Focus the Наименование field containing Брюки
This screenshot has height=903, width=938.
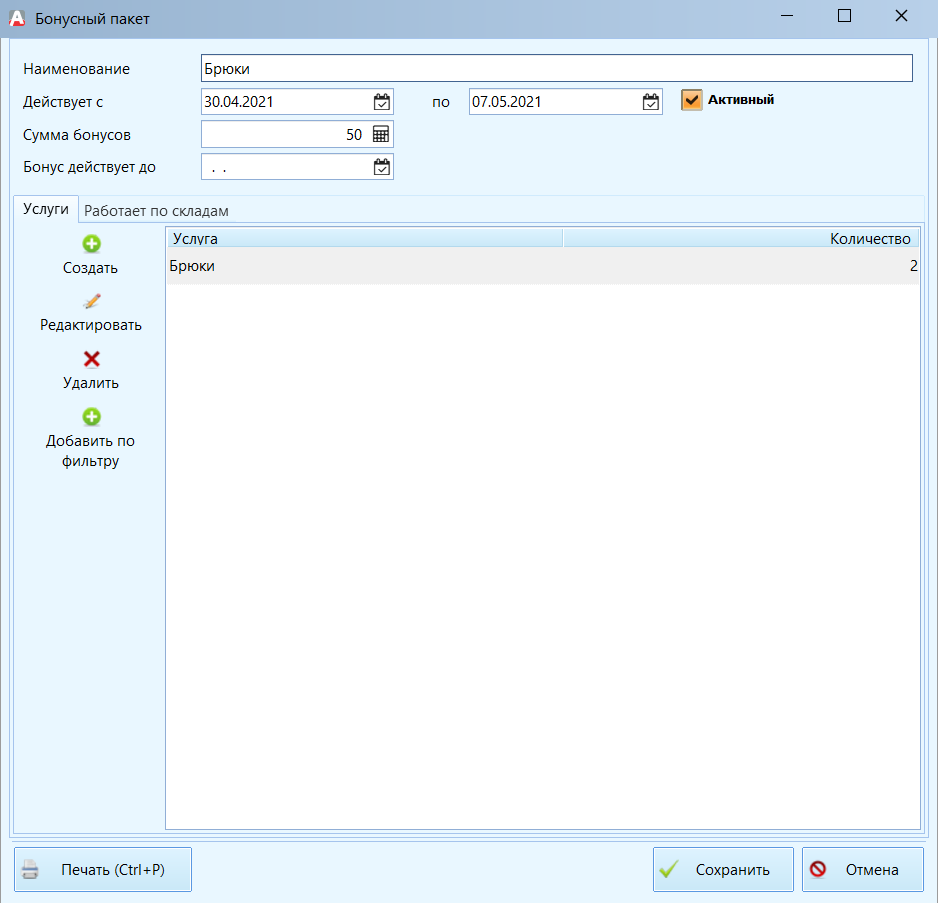pos(556,68)
